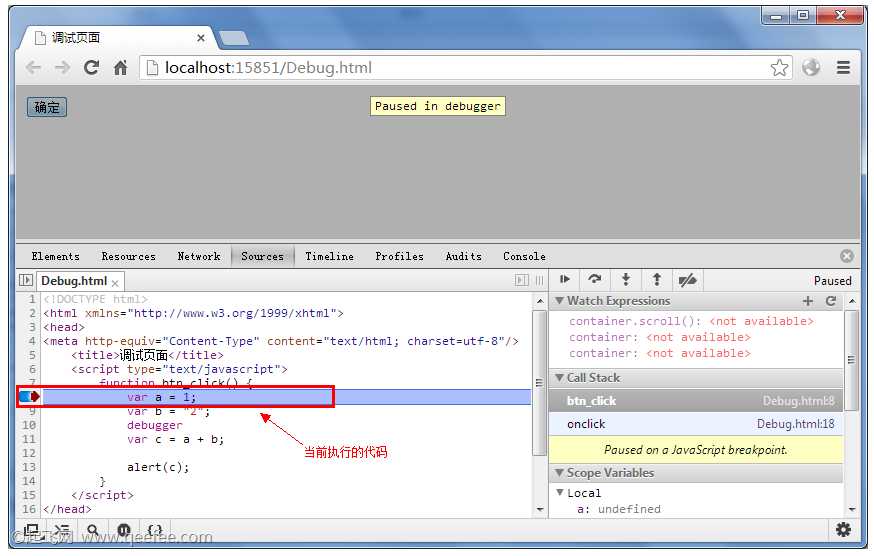874x556 pixels.
Task: Close the DevTools panel
Action: pos(847,256)
